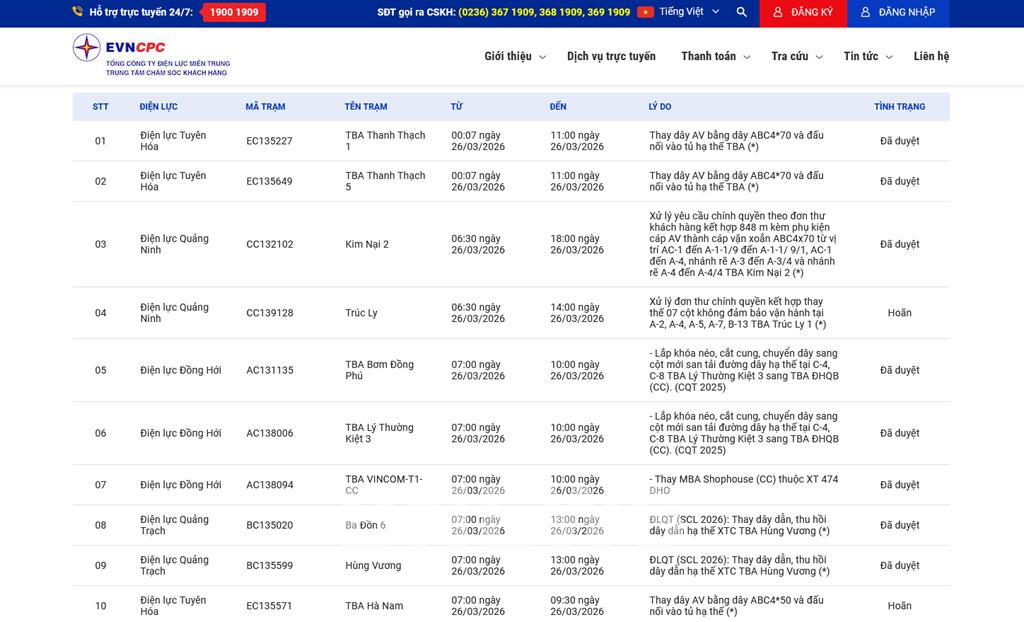
Task: Select the Kim Nại 2 station row
Action: [x=367, y=244]
